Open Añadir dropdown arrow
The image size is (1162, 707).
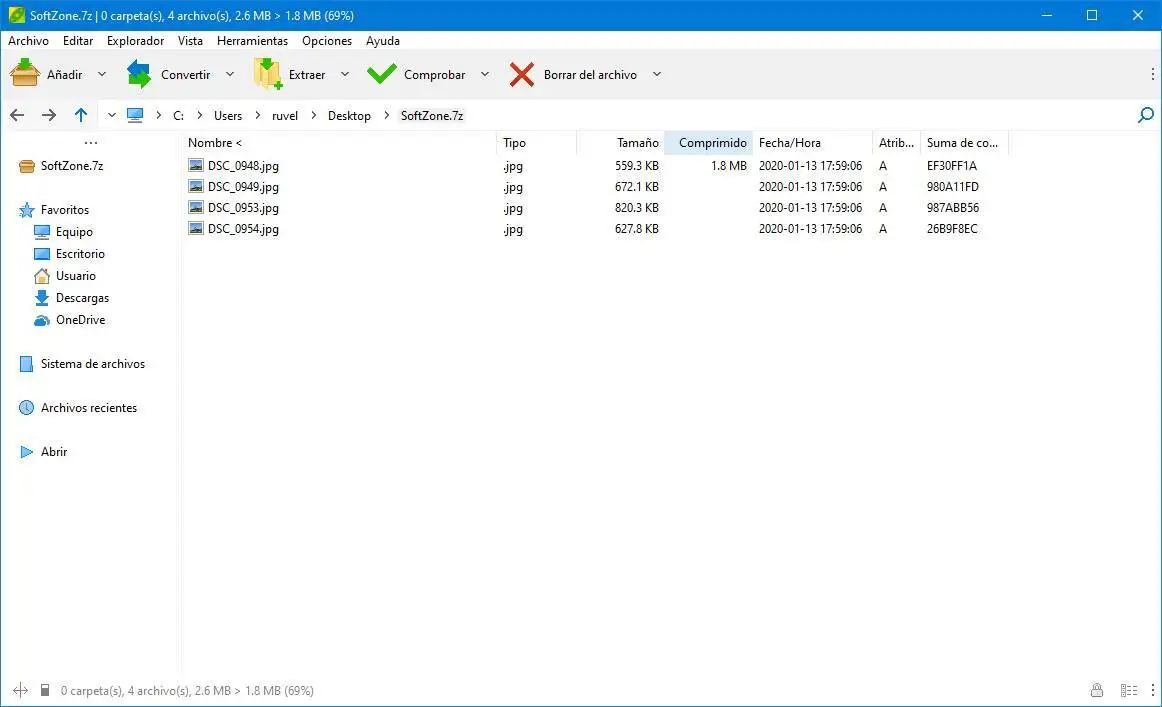pyautogui.click(x=102, y=74)
